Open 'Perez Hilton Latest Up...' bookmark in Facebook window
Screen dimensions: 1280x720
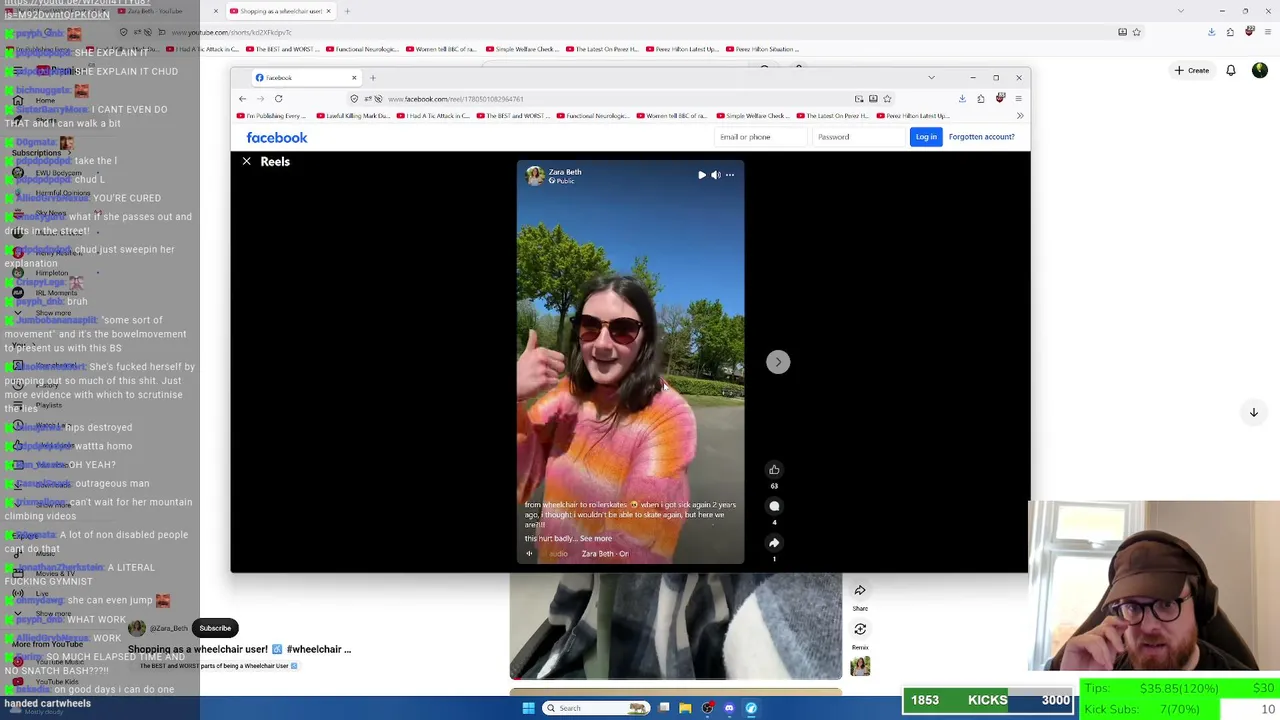(911, 116)
